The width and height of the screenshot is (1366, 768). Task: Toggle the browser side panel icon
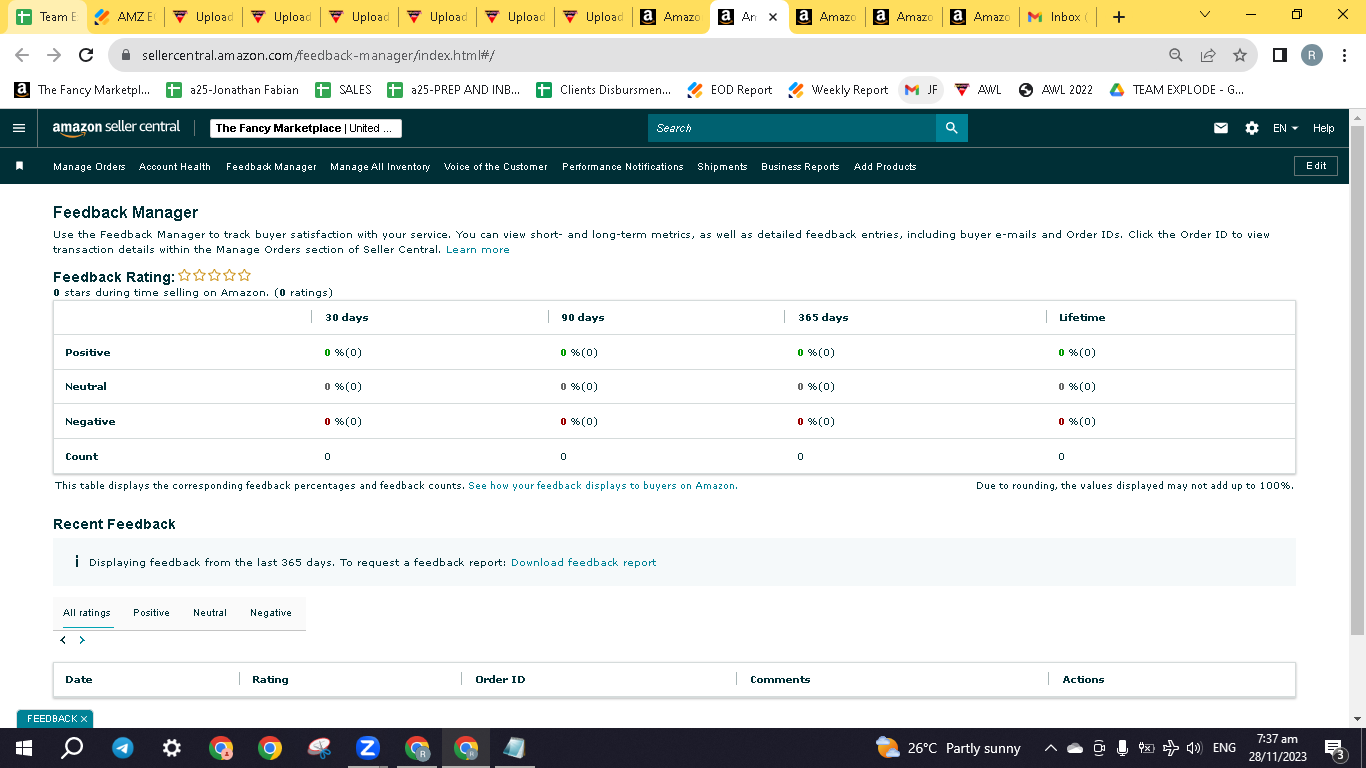click(x=1279, y=55)
